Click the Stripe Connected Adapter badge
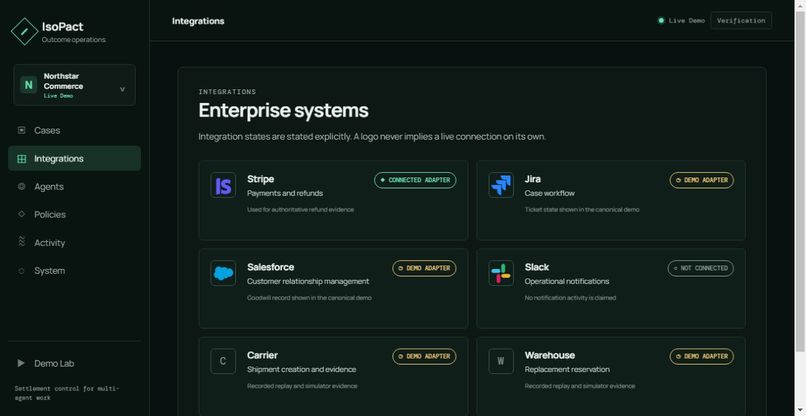This screenshot has height=416, width=806. point(415,180)
